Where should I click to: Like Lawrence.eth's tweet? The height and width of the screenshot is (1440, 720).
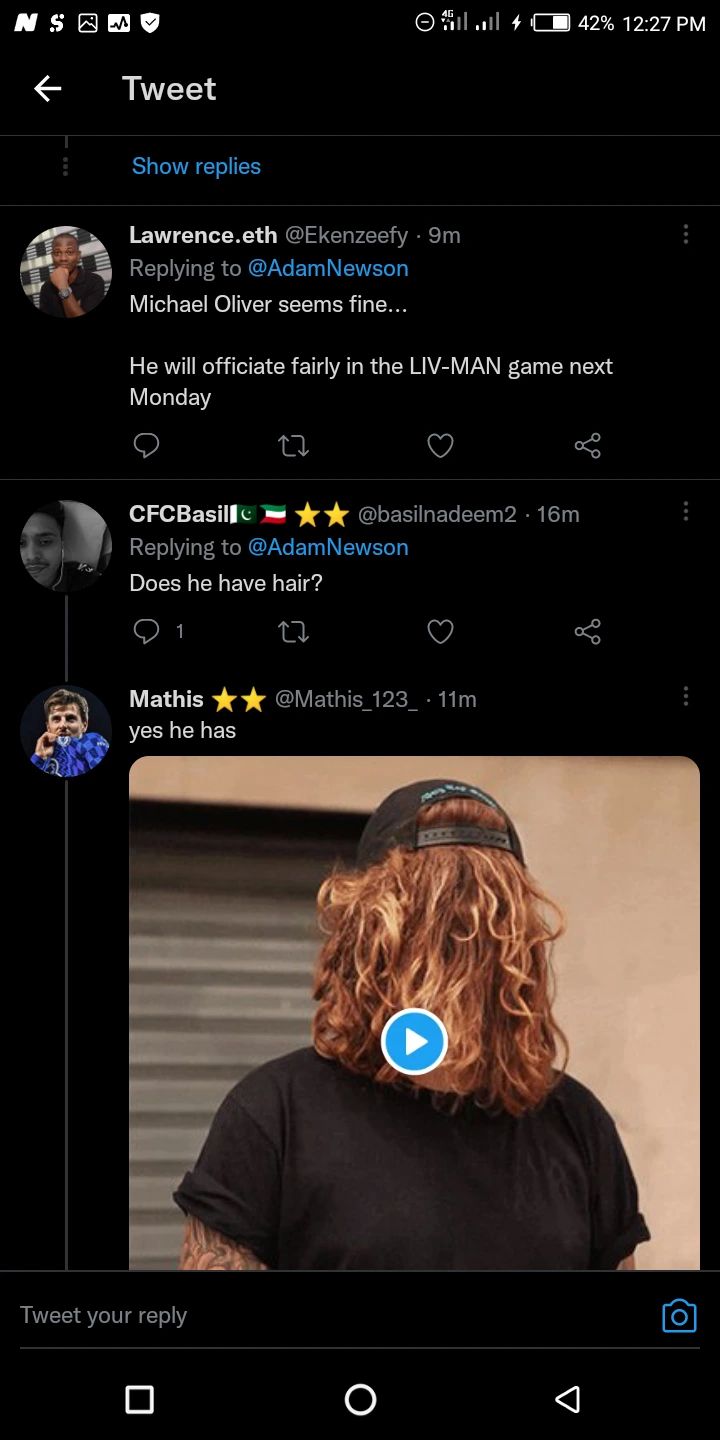440,445
